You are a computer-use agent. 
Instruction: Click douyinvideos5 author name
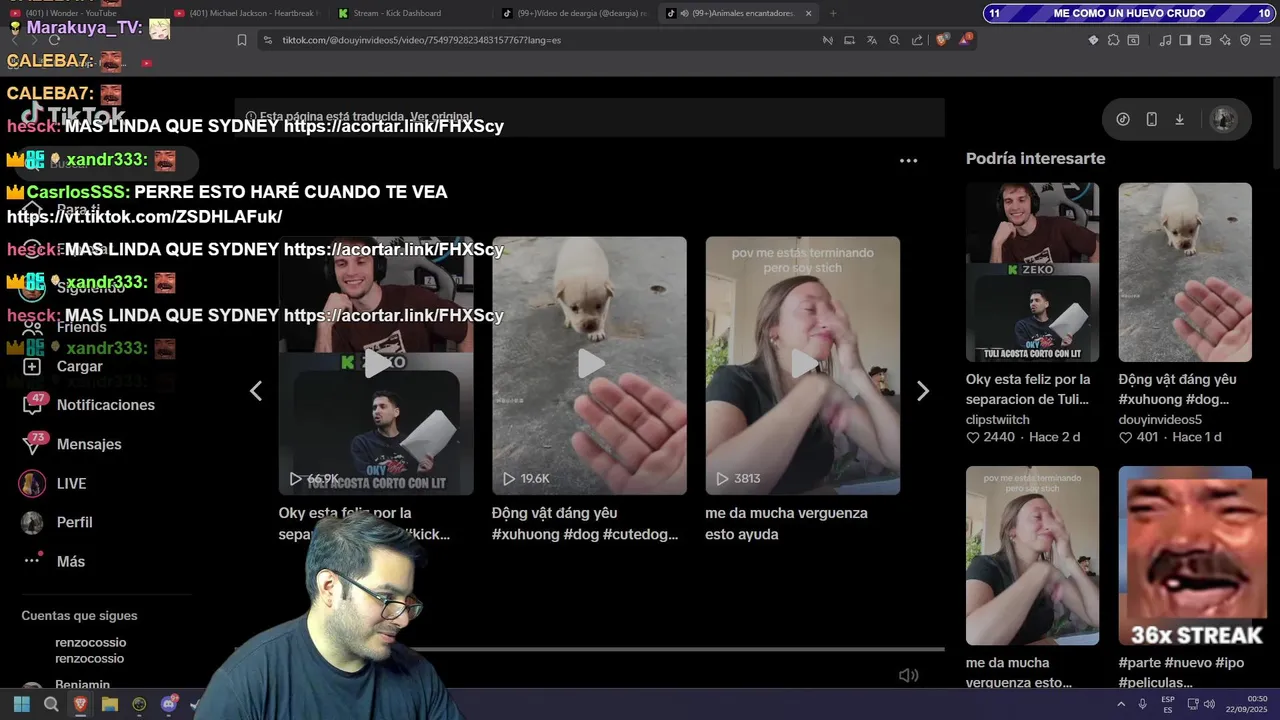point(1160,419)
